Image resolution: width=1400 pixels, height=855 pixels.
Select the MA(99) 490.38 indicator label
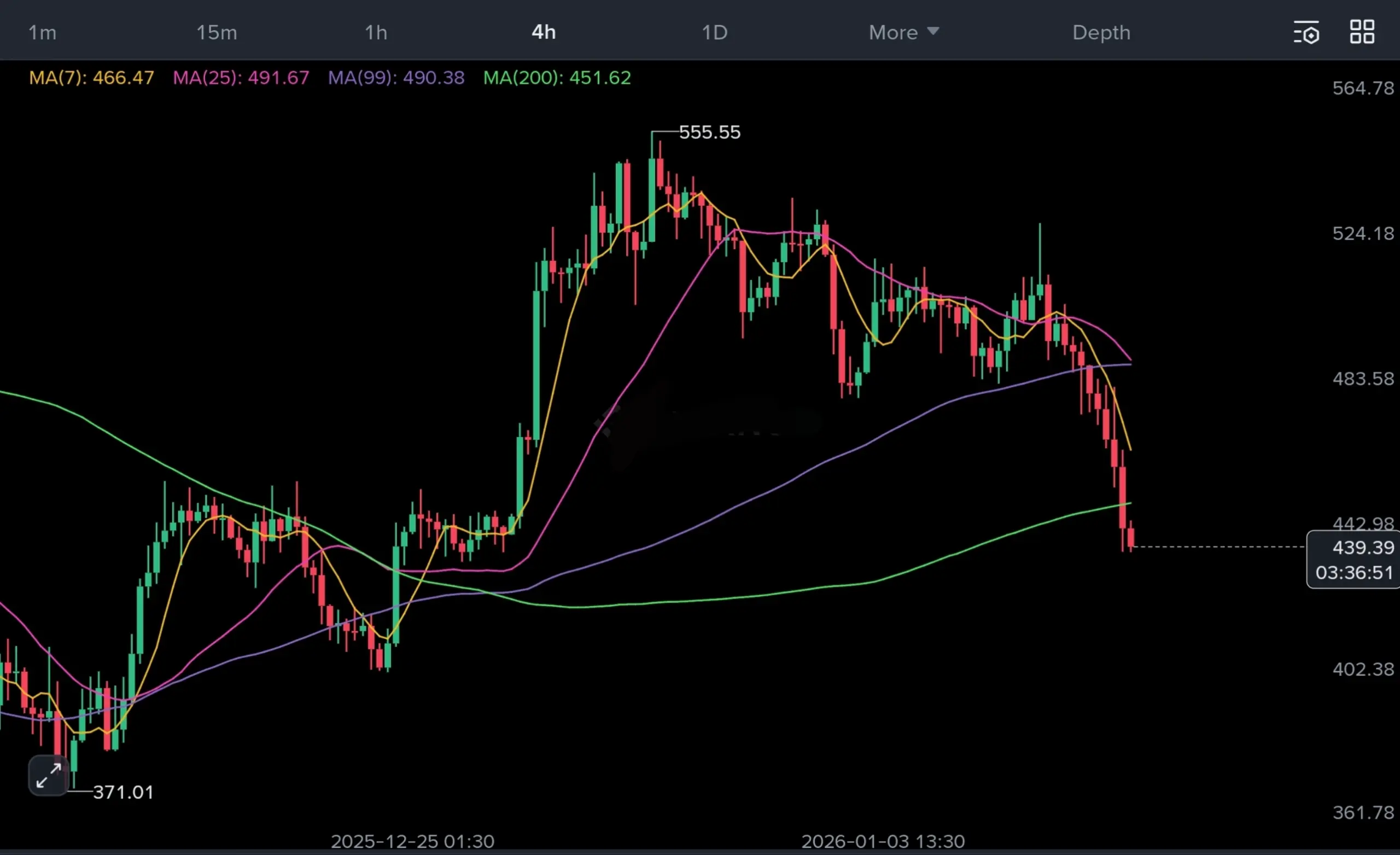coord(396,77)
